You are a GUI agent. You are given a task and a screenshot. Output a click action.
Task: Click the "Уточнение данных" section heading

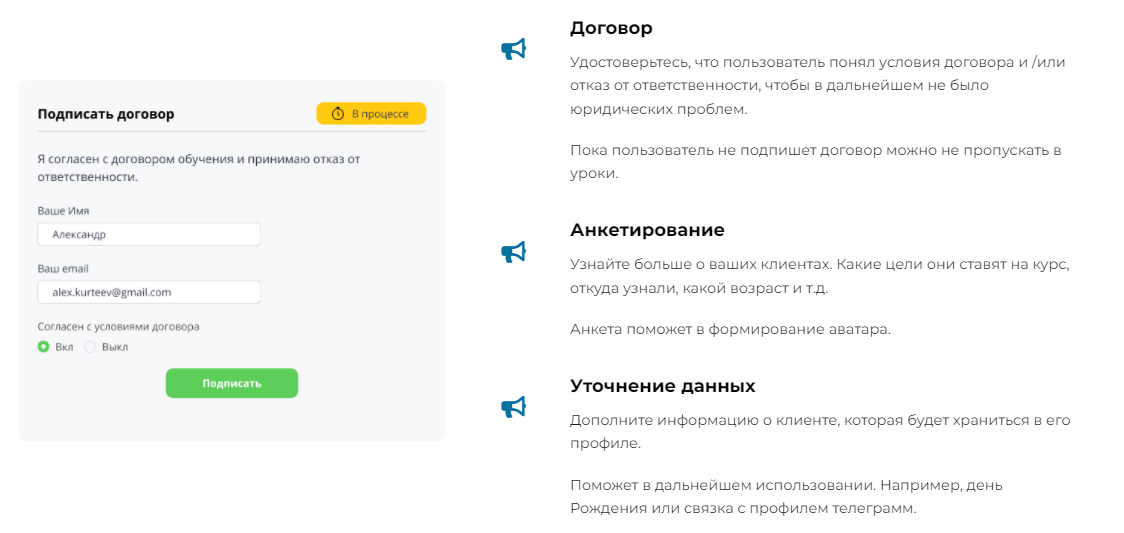click(662, 386)
